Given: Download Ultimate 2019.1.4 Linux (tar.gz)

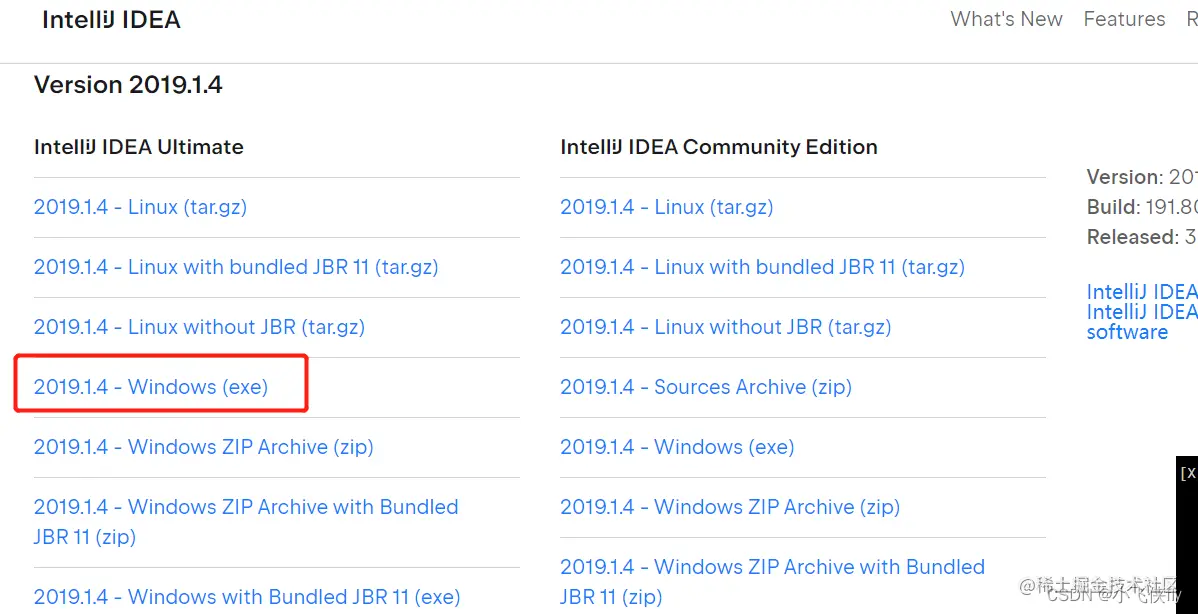Looking at the screenshot, I should click(141, 207).
